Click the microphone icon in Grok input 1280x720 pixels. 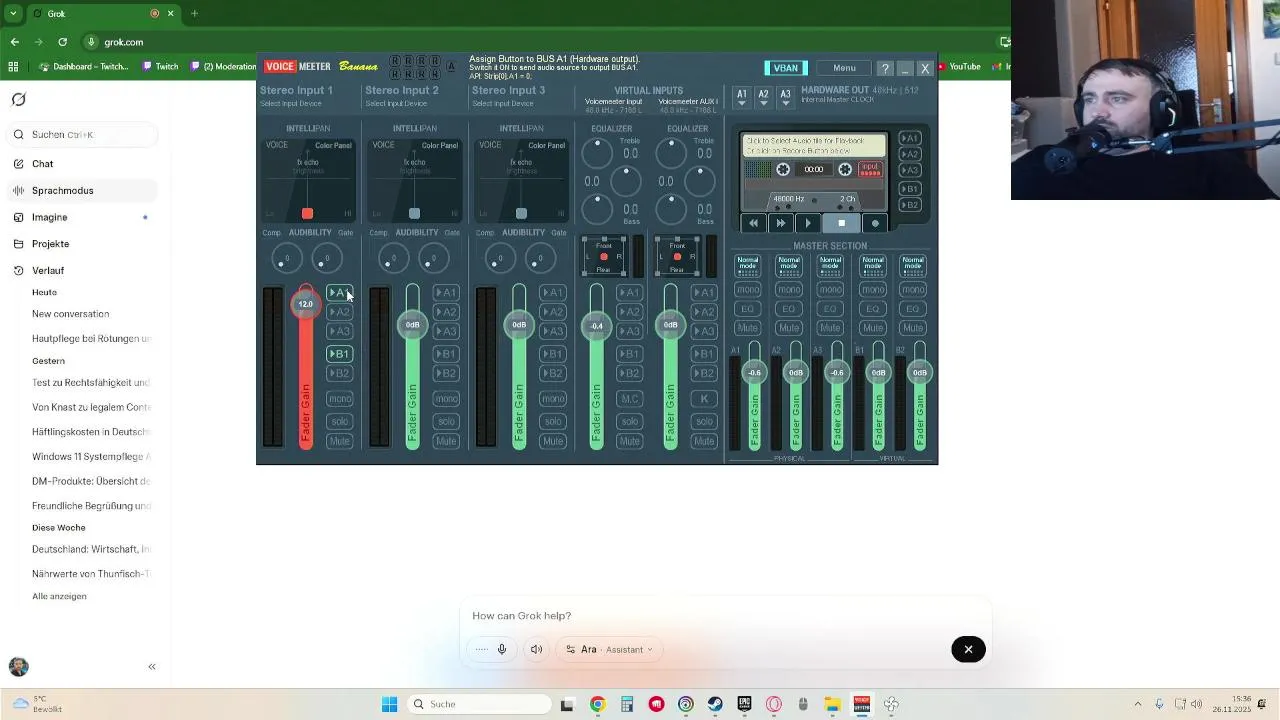pos(502,649)
